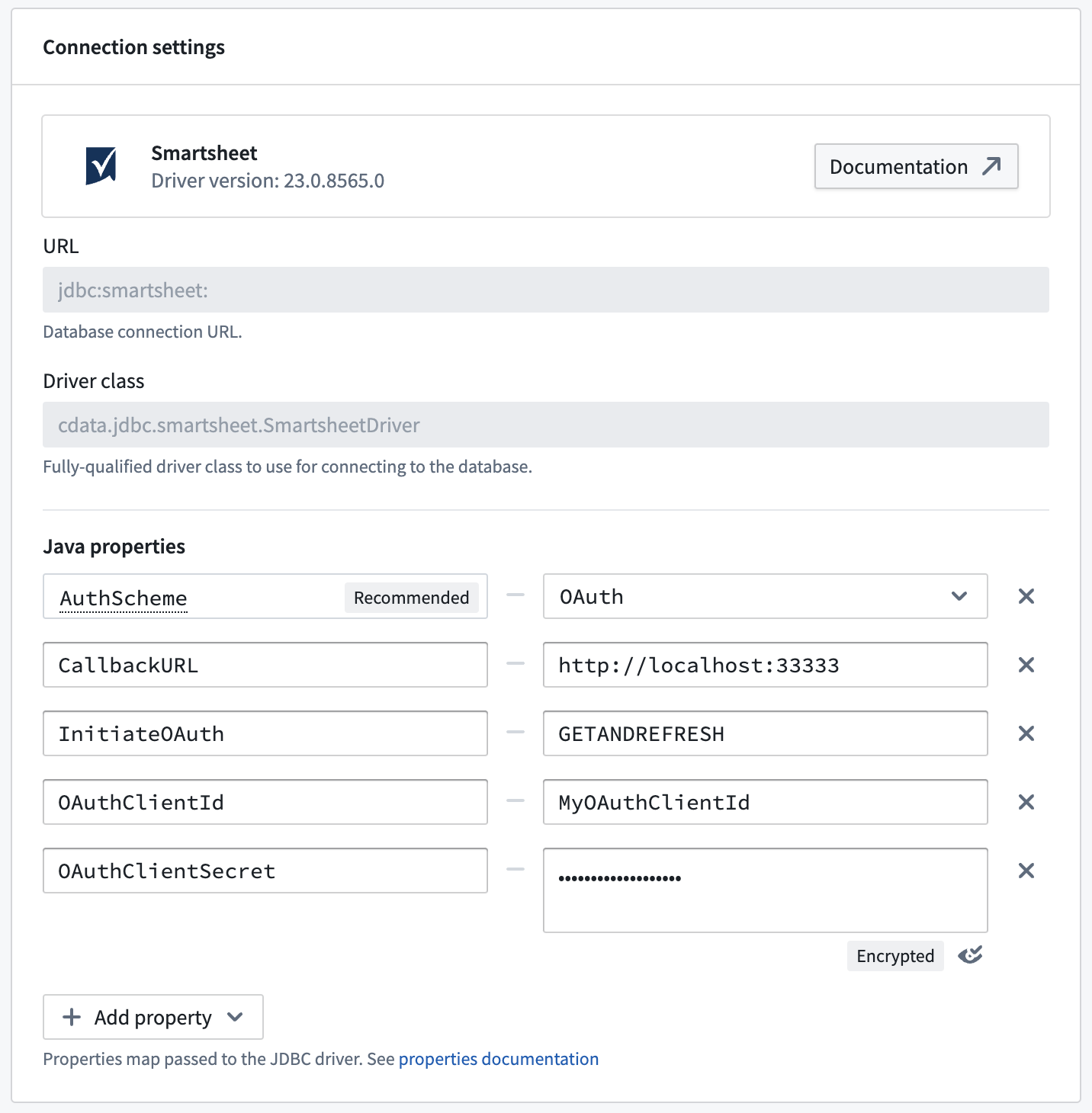Screen dimensions: 1092x1113
Task: Click the Connection settings heading
Action: 133,47
